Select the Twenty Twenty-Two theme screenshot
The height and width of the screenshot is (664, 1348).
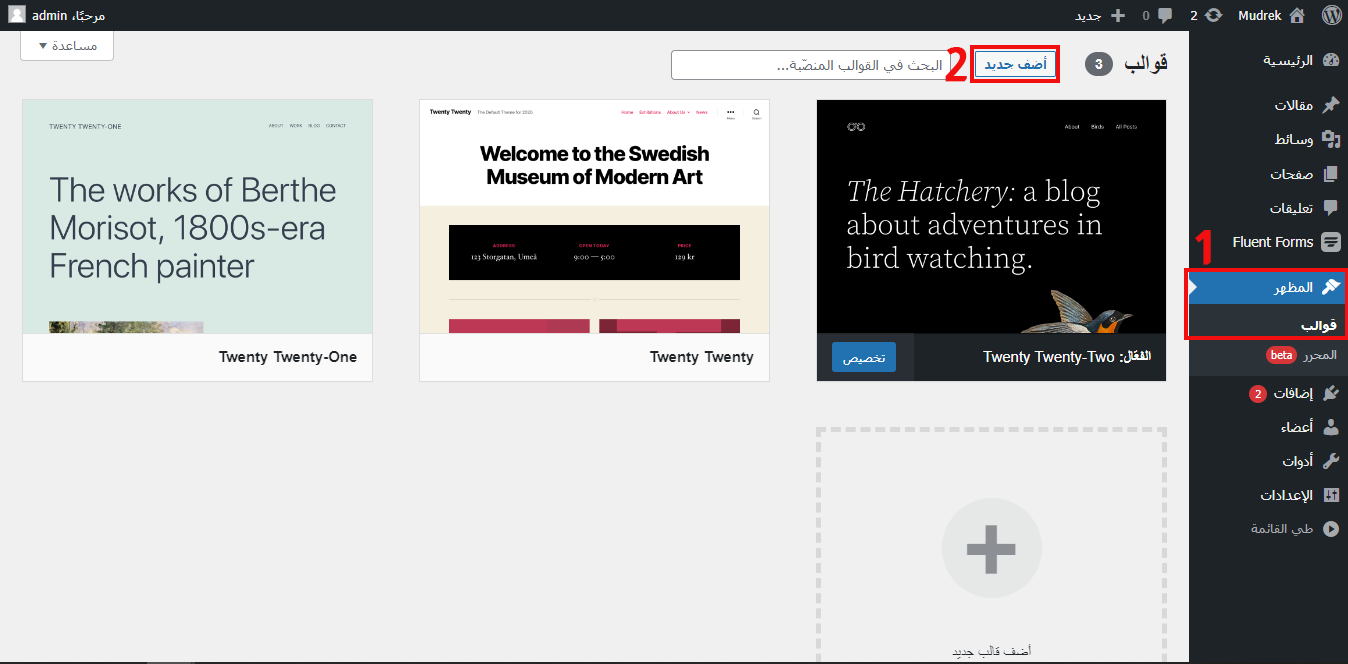click(x=991, y=216)
